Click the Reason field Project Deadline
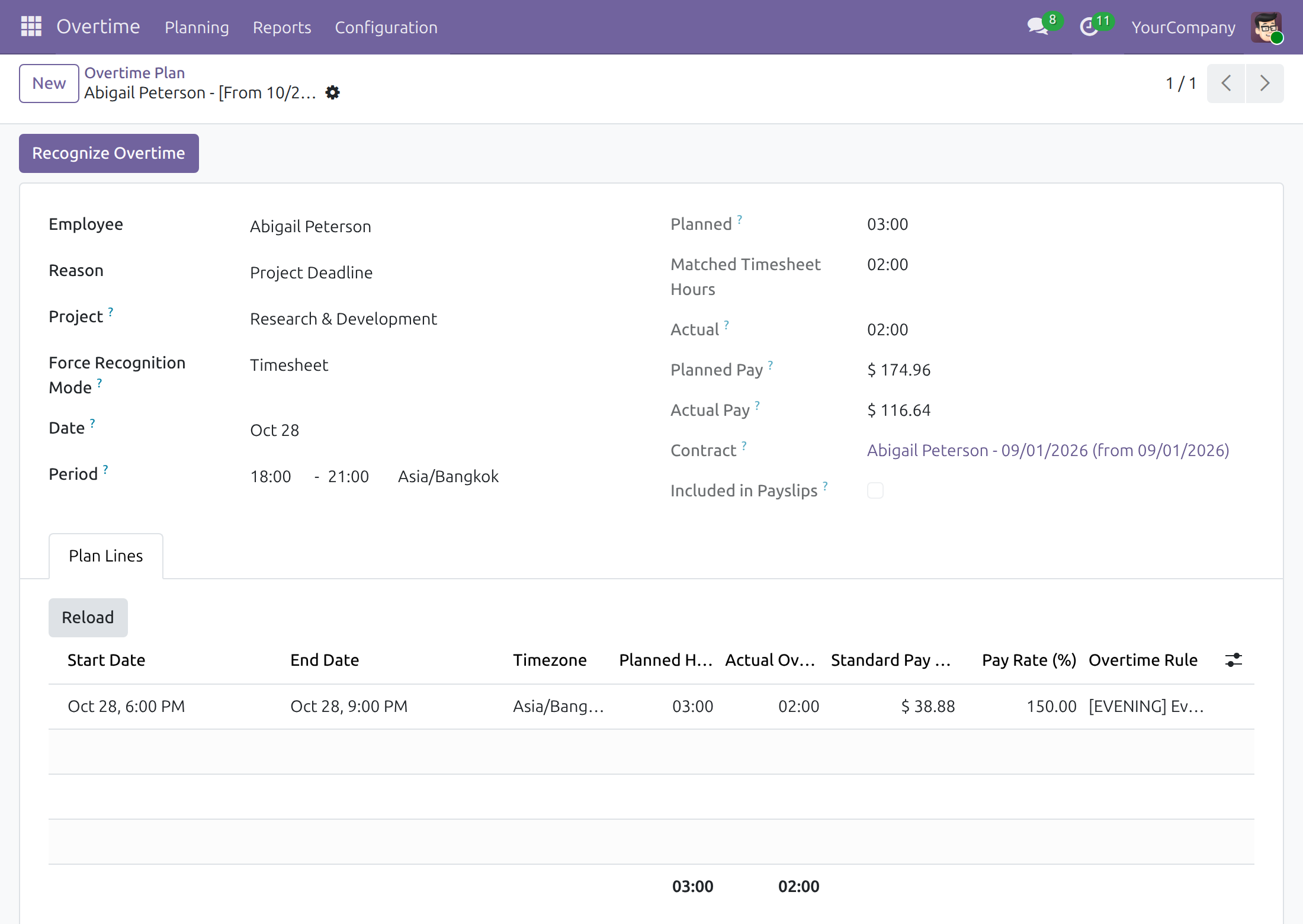This screenshot has width=1303, height=924. point(312,273)
